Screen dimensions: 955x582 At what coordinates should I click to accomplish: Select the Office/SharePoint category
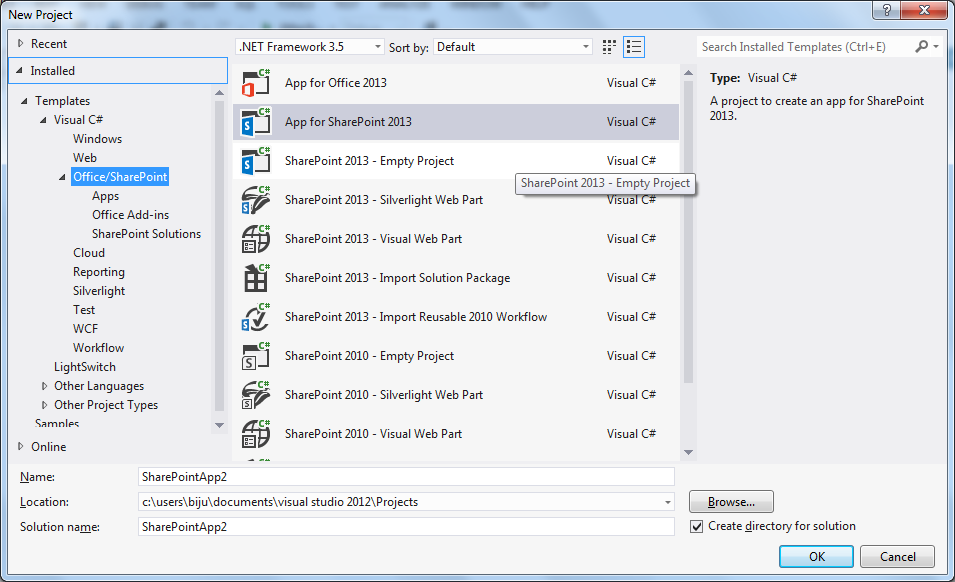120,177
